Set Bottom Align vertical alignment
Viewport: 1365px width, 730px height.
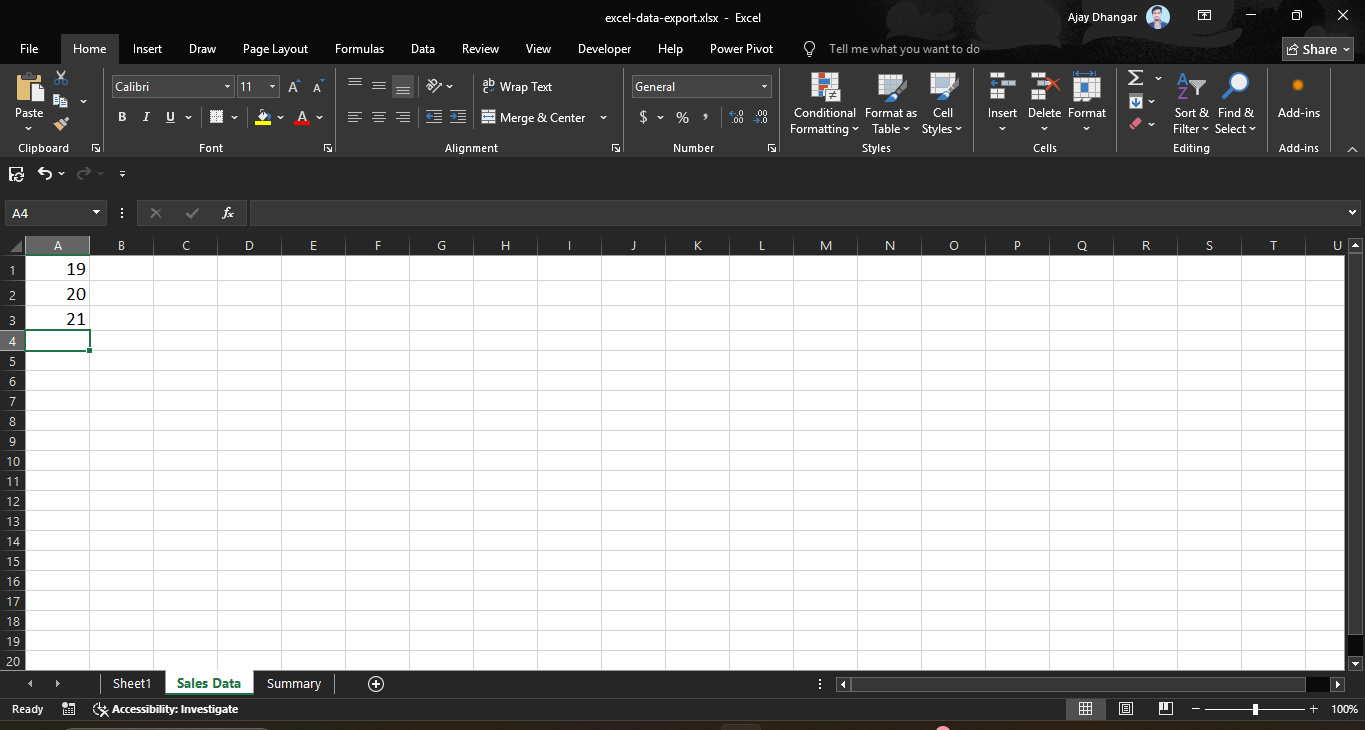tap(403, 86)
